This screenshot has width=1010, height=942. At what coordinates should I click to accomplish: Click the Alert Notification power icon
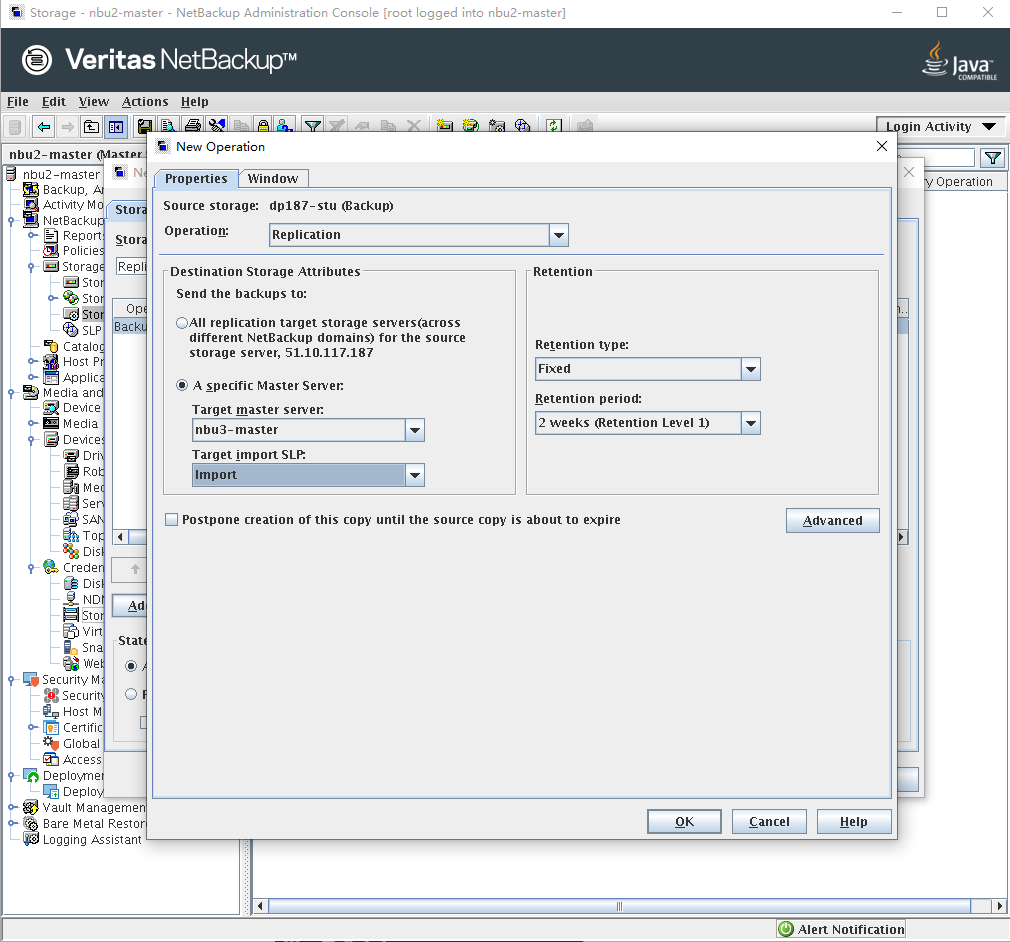[787, 929]
